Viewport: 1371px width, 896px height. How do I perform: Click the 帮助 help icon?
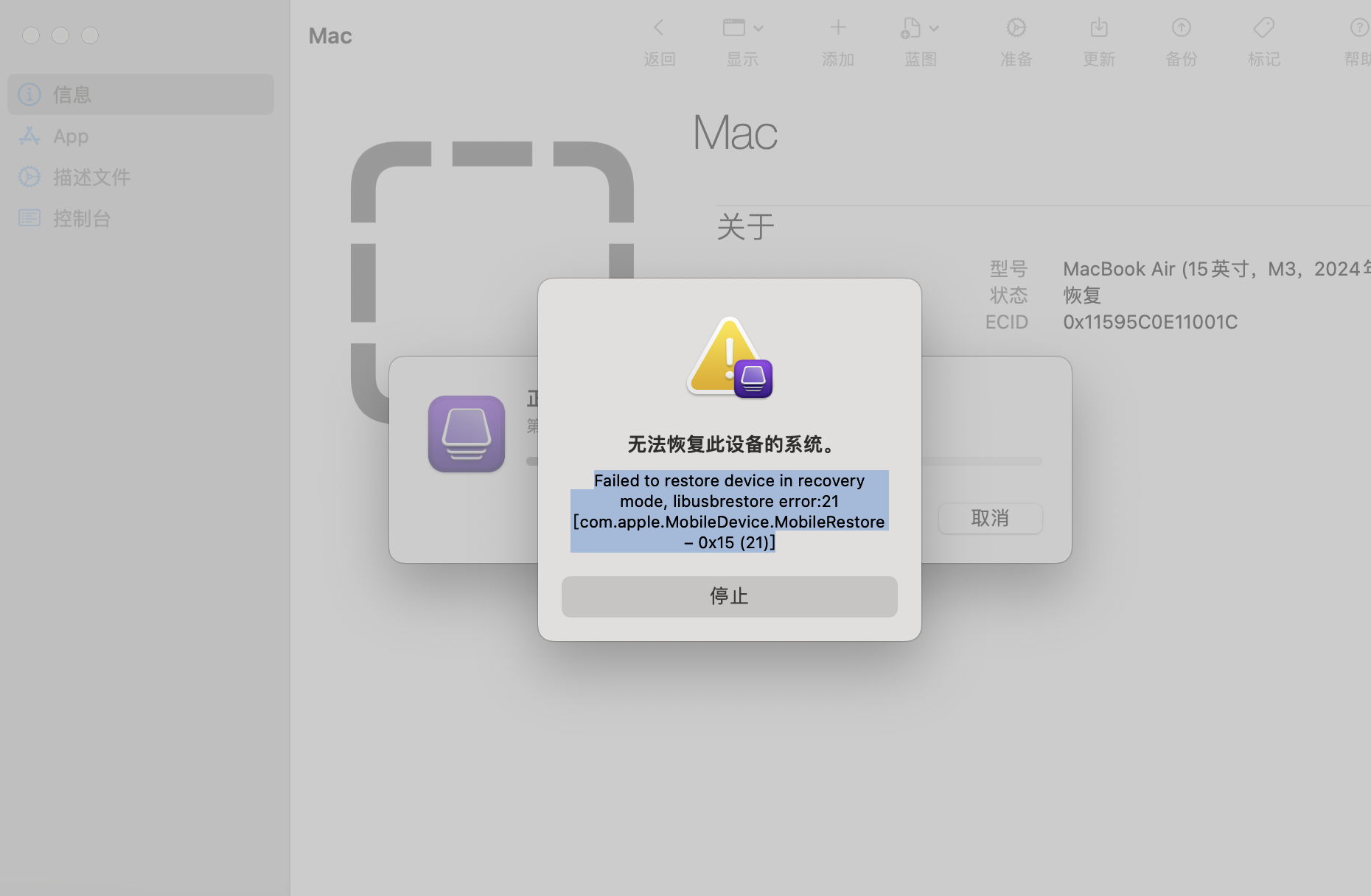click(x=1360, y=28)
